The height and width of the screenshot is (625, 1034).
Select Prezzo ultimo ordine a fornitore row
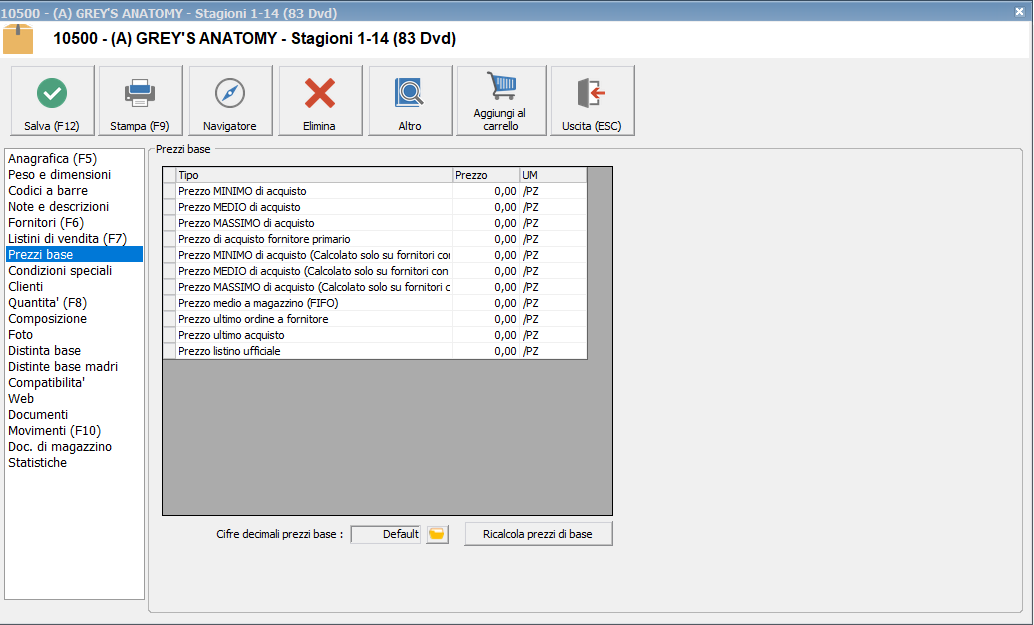[x=375, y=319]
